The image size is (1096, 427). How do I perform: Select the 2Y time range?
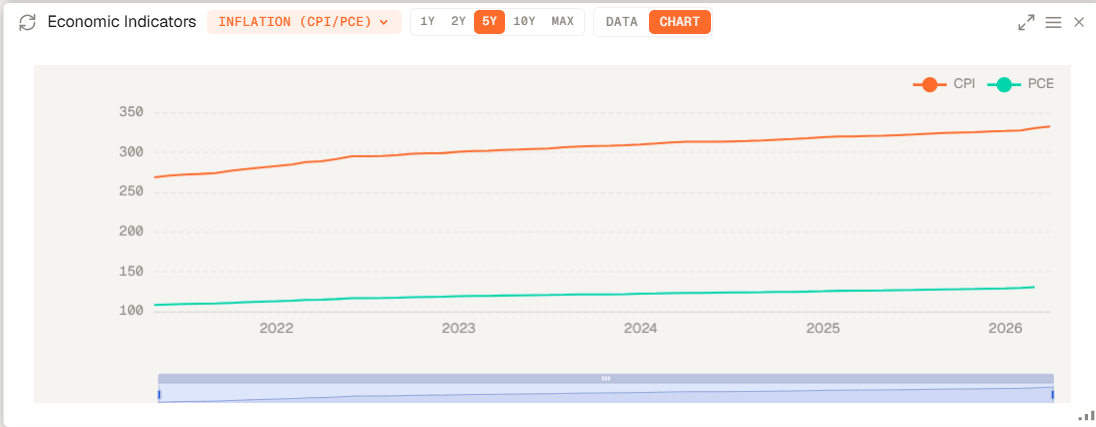pyautogui.click(x=458, y=22)
